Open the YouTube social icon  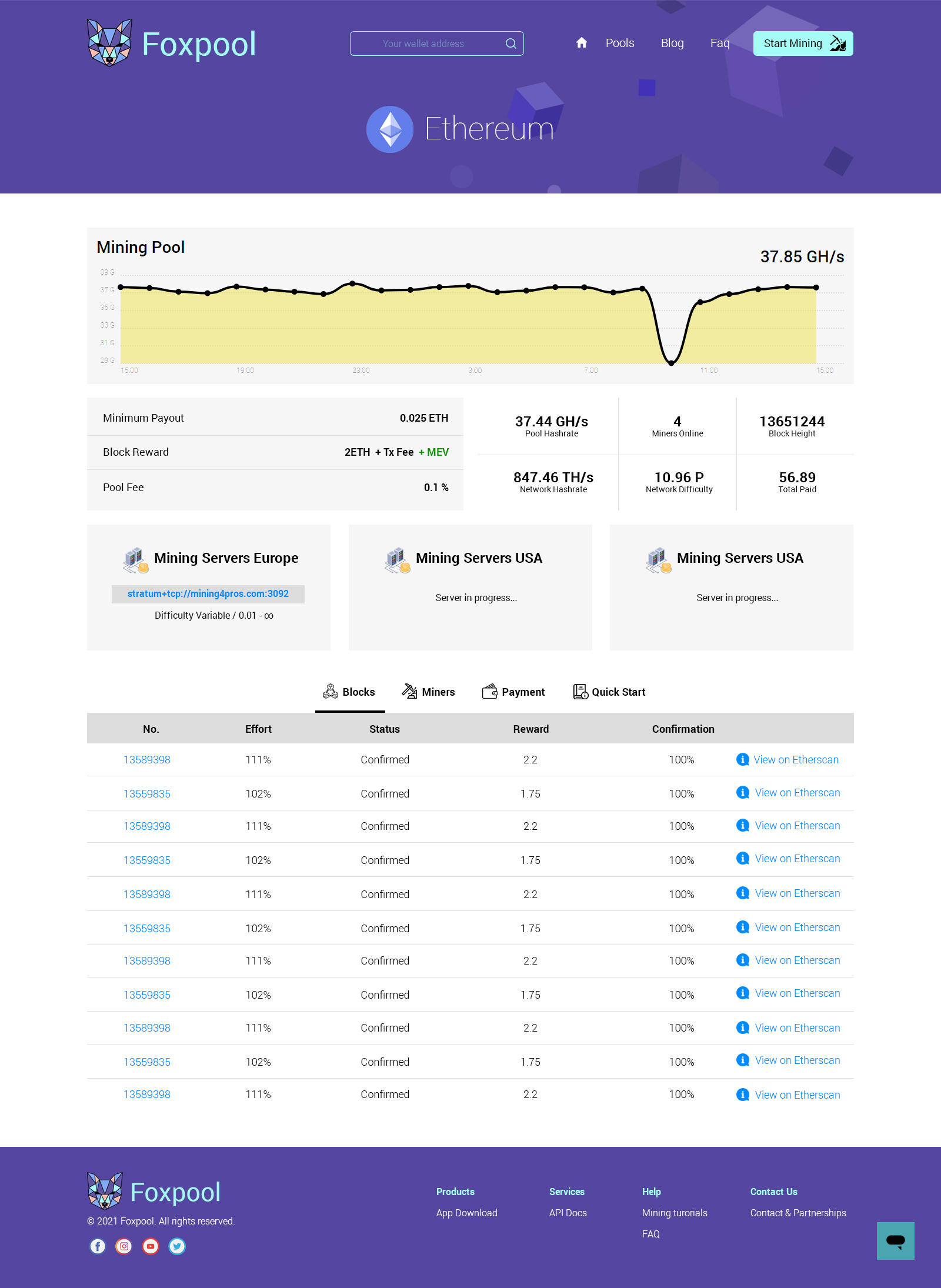click(x=151, y=1246)
